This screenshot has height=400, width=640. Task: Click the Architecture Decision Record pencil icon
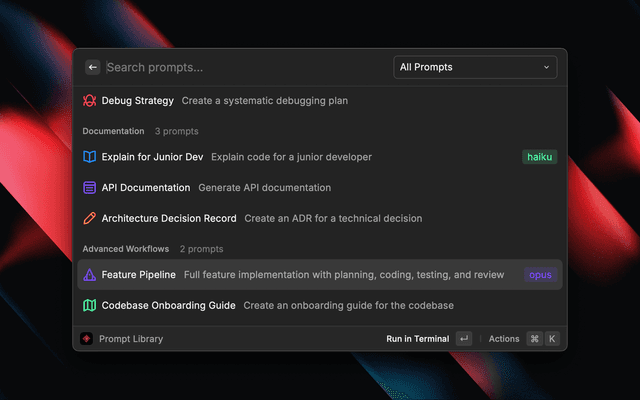tap(89, 218)
